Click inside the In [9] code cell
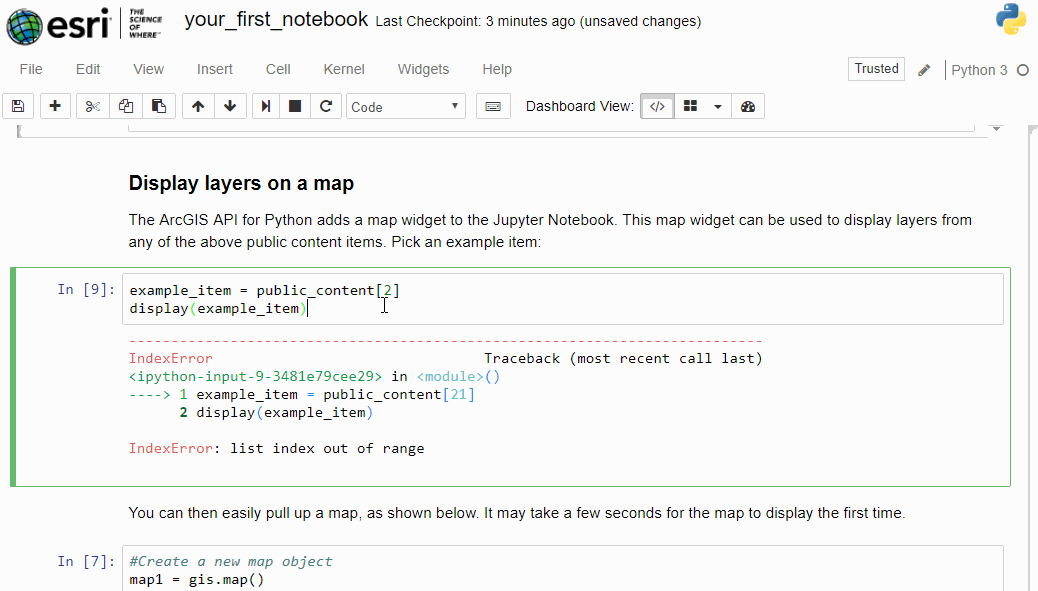Image resolution: width=1038 pixels, height=591 pixels. (563, 299)
